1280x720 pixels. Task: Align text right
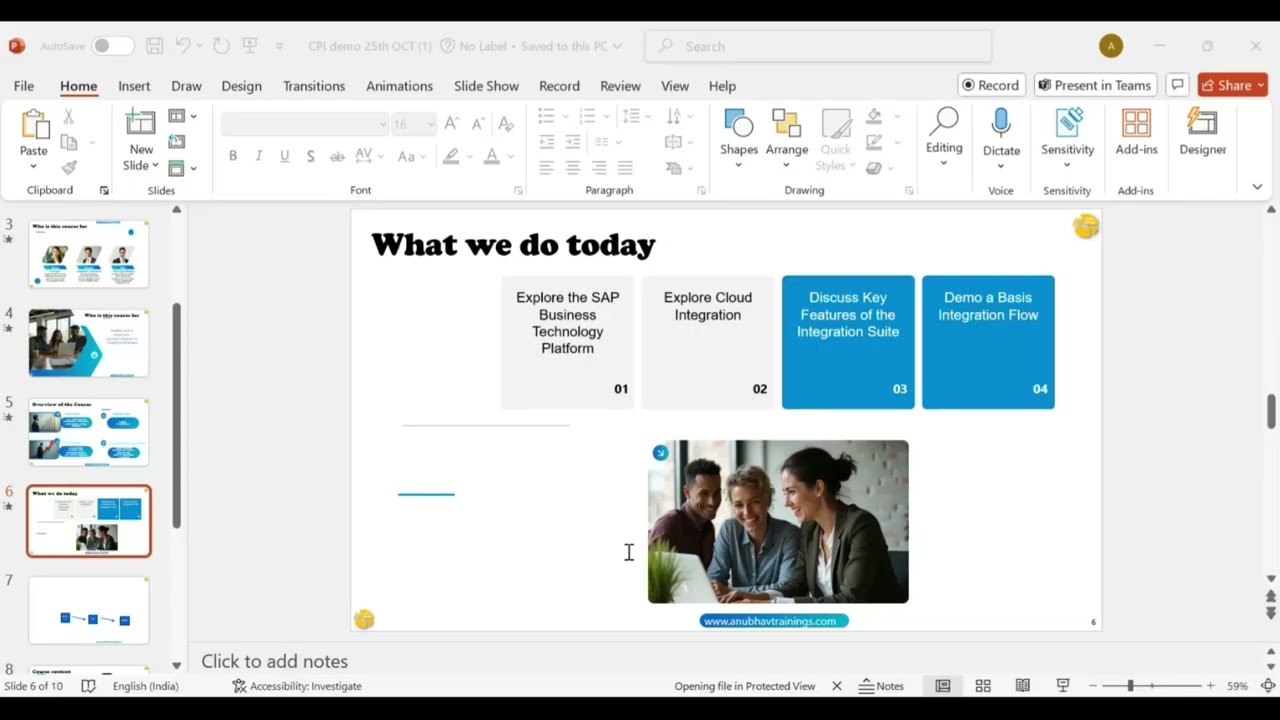(599, 168)
